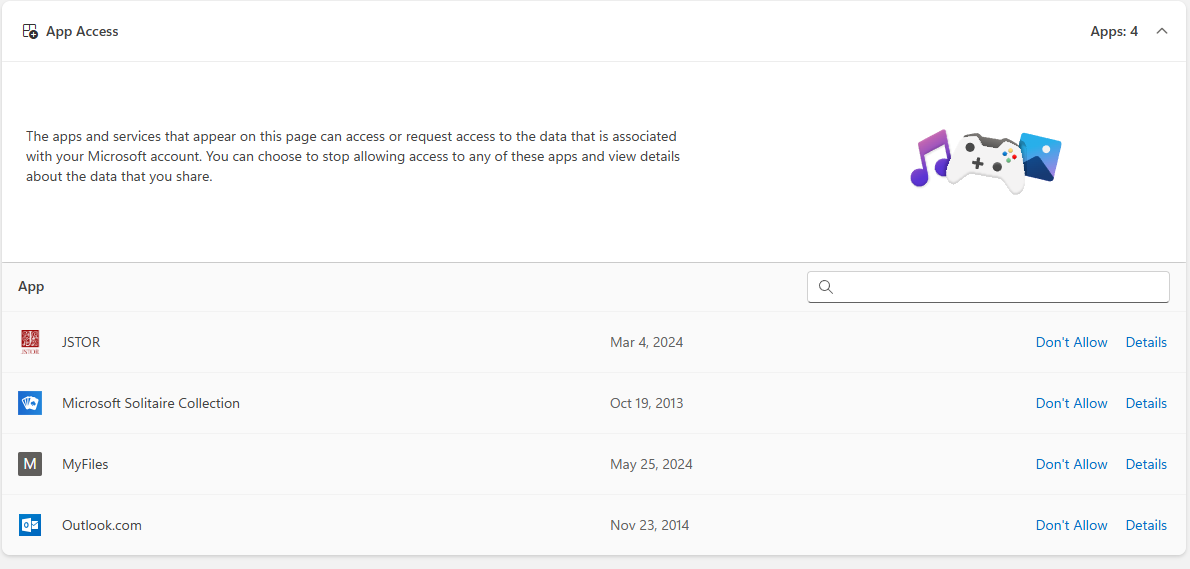Click the Outlook.com app icon
The image size is (1190, 569).
pos(30,525)
